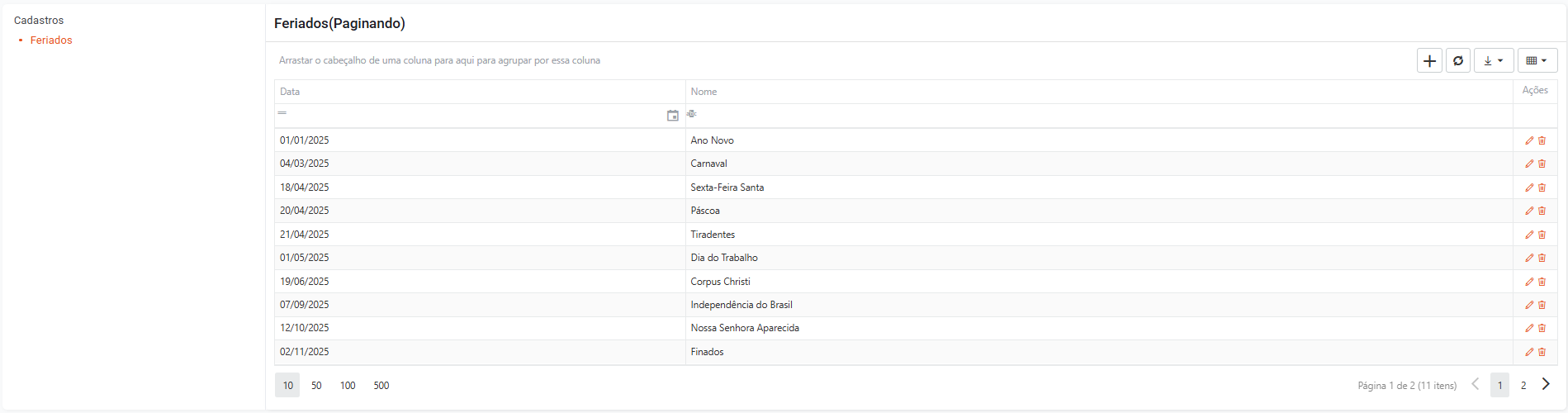The image size is (1568, 413).
Task: Set page size to 500
Action: point(381,386)
